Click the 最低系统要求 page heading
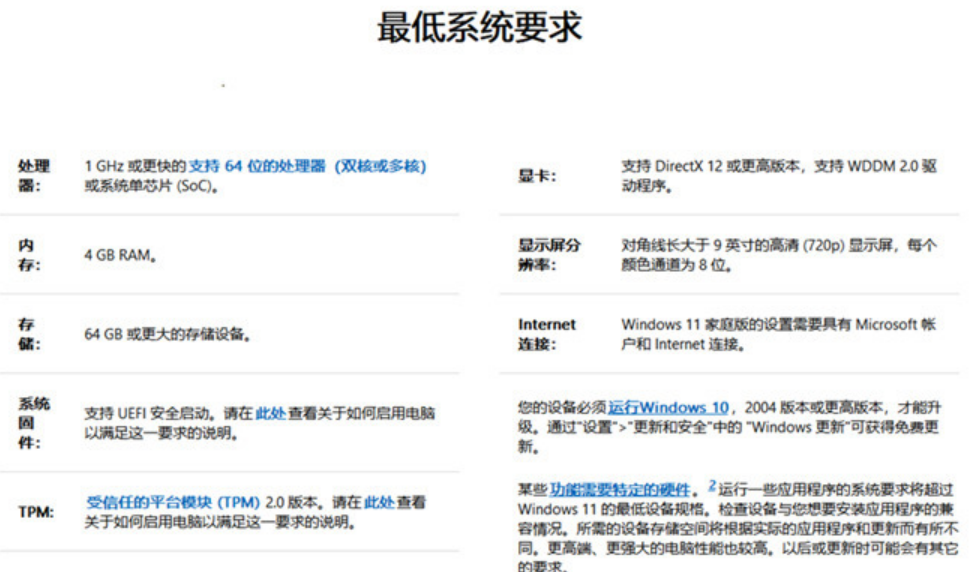Screen dimensions: 980x572 (479, 29)
